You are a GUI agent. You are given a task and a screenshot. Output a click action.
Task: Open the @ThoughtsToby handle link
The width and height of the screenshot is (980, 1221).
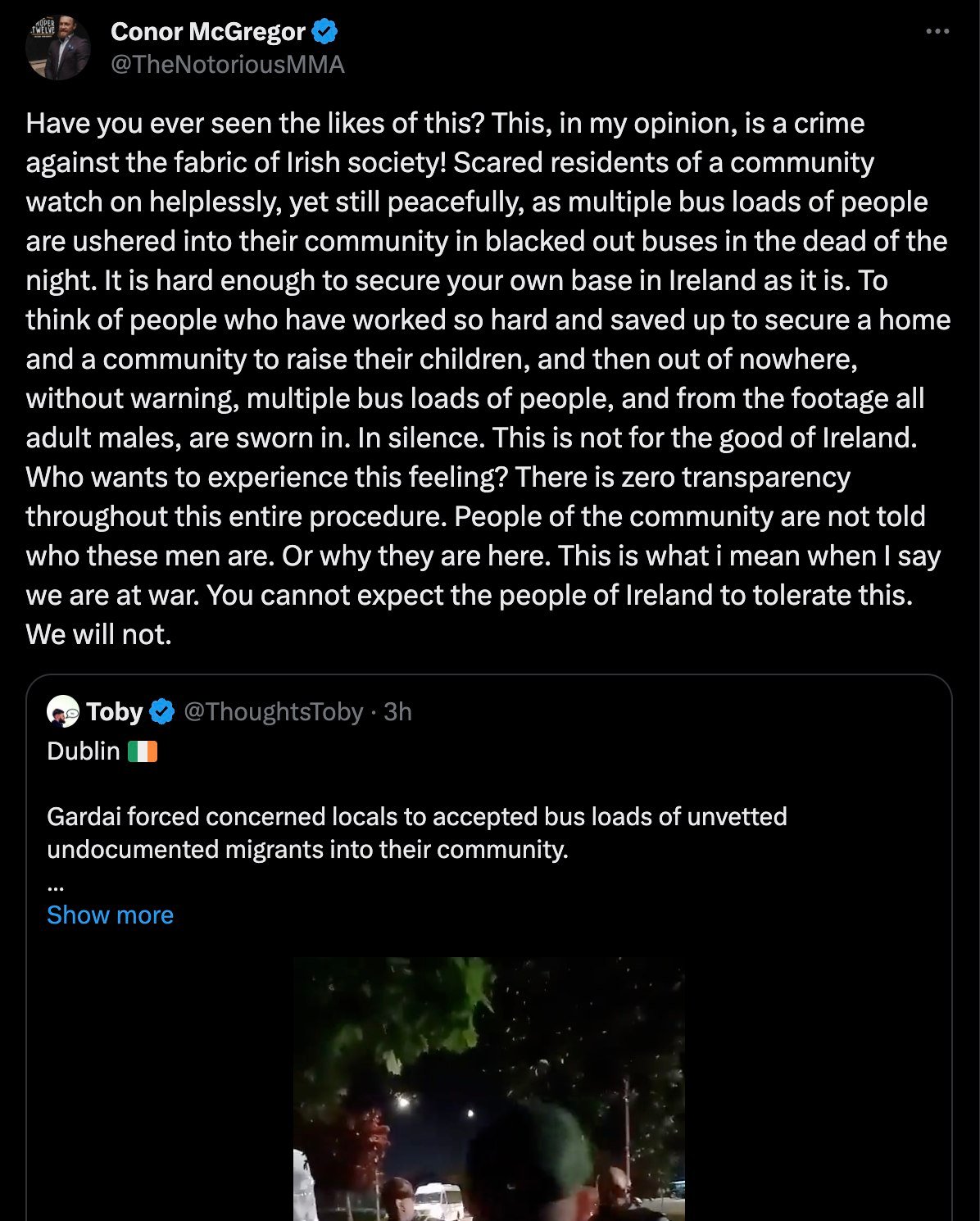[x=273, y=711]
